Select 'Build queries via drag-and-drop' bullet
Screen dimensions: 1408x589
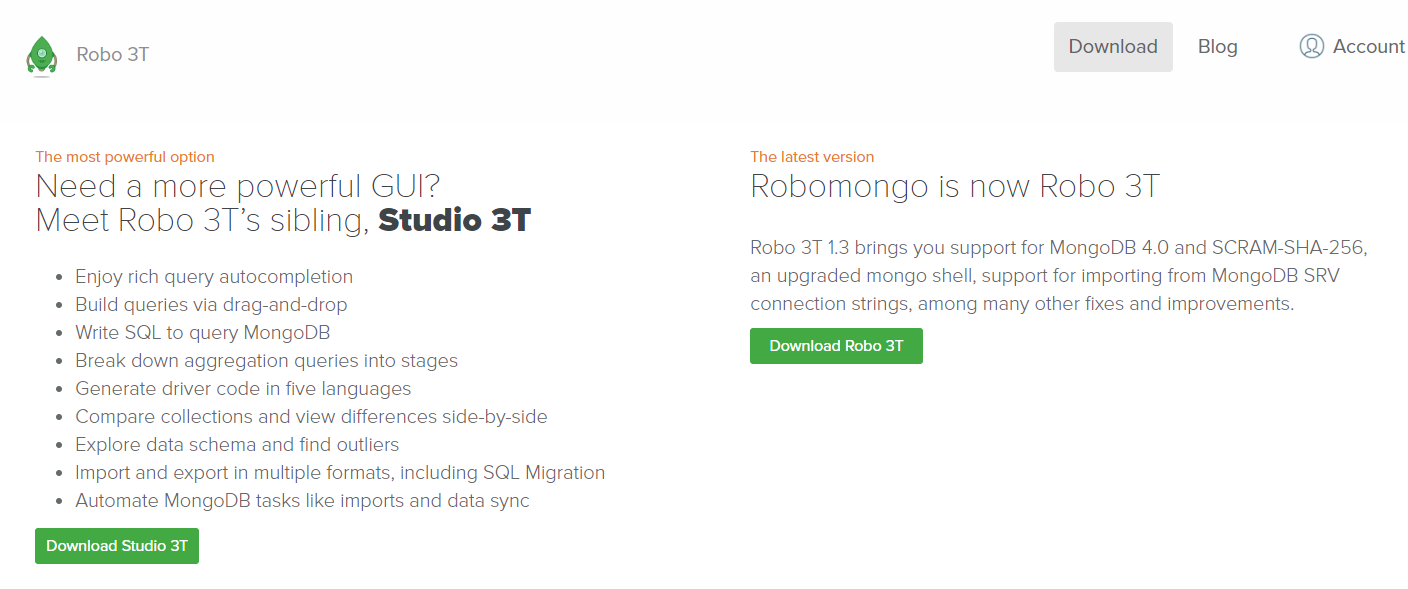pyautogui.click(x=211, y=305)
